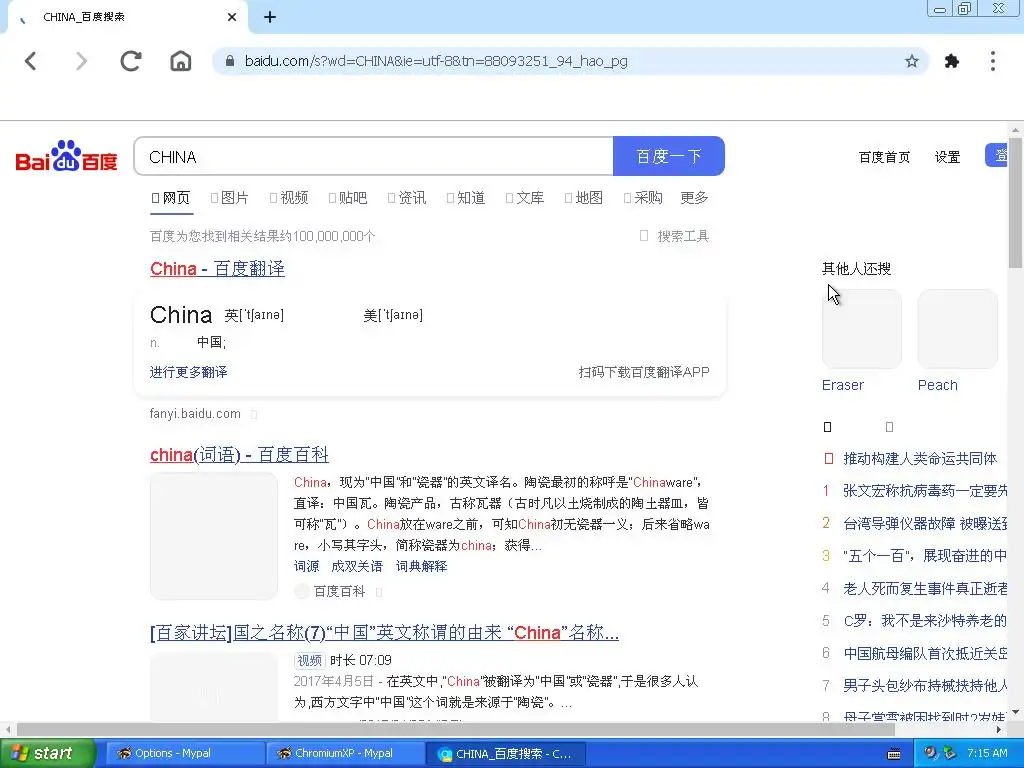The height and width of the screenshot is (768, 1024).
Task: Open hot topic 推动构建人类命运共同体
Action: click(920, 458)
